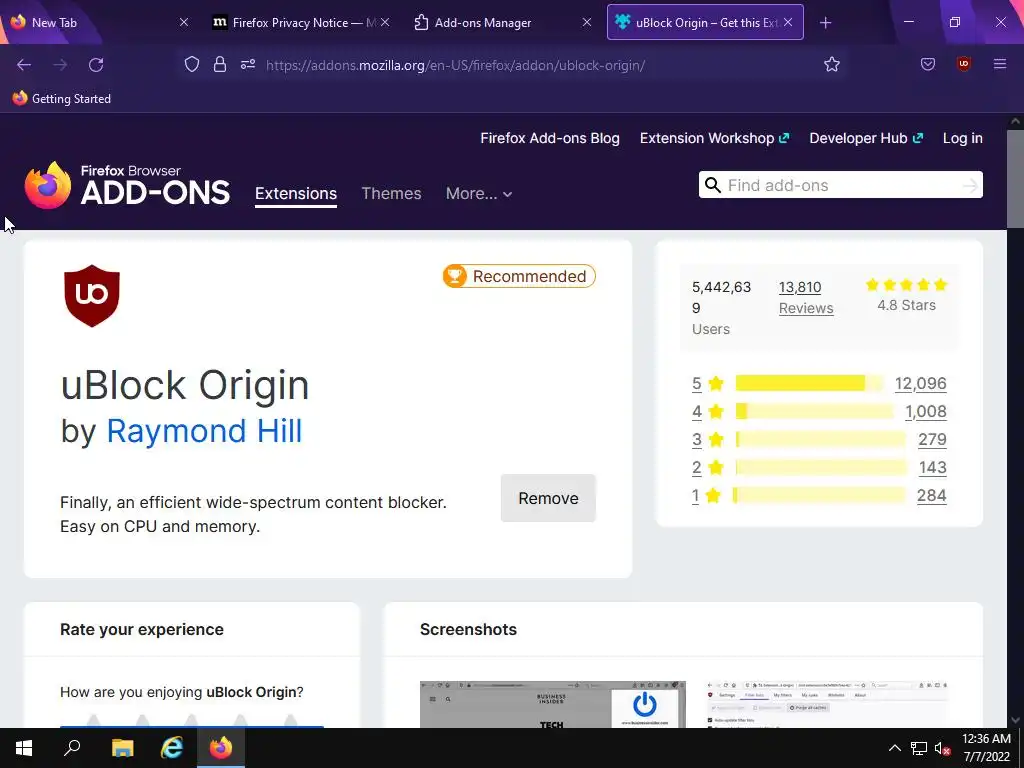Click the 4-star rating bar

click(x=815, y=411)
